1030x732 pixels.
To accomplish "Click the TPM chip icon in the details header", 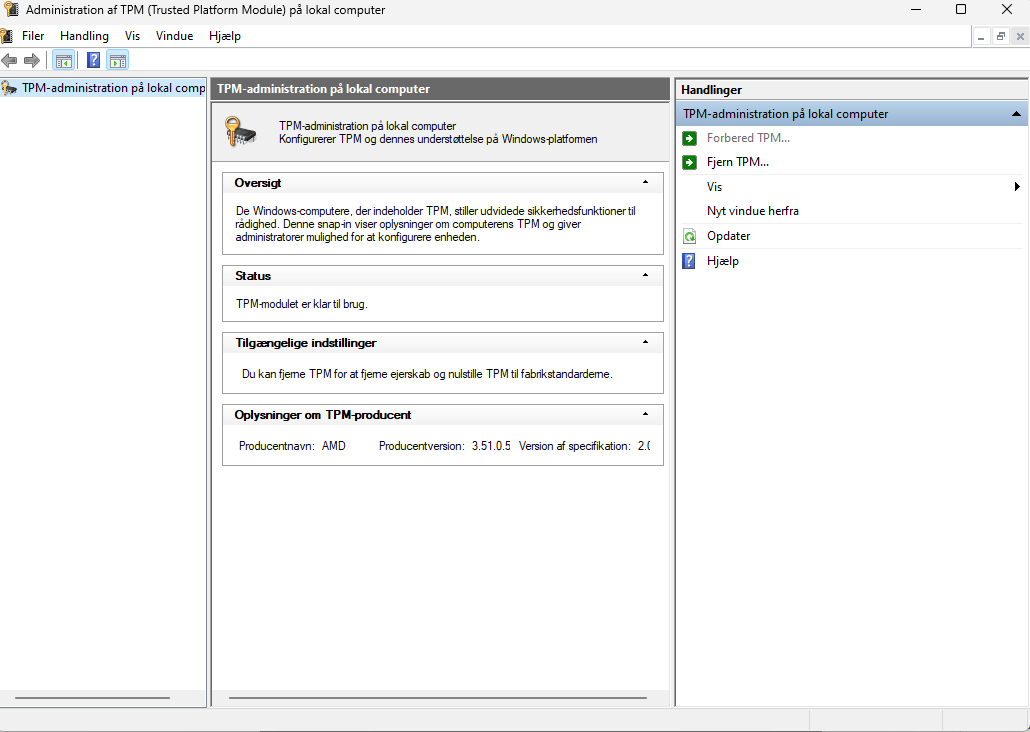I will tap(239, 131).
